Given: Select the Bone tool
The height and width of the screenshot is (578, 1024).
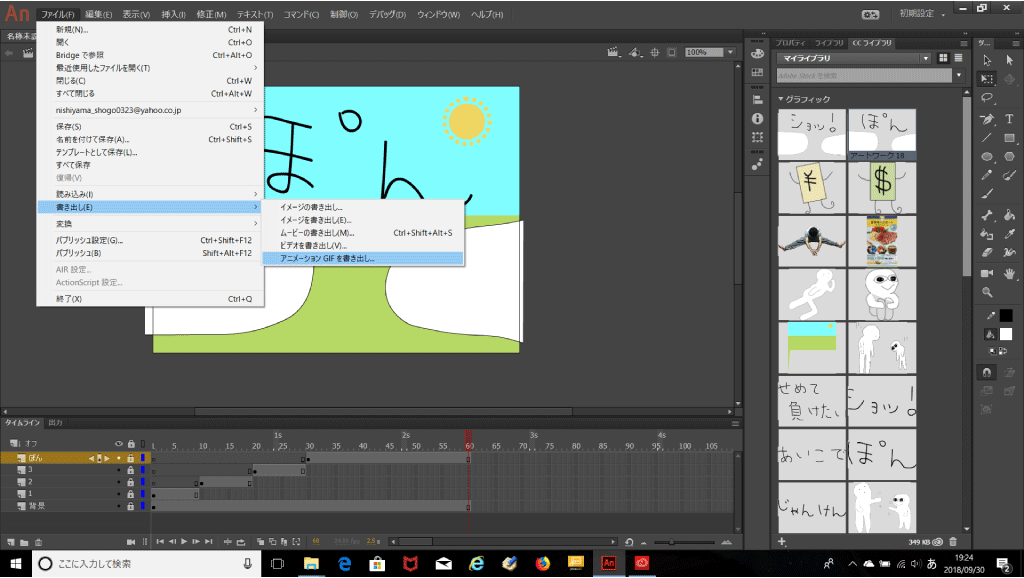Looking at the screenshot, I should coord(987,215).
